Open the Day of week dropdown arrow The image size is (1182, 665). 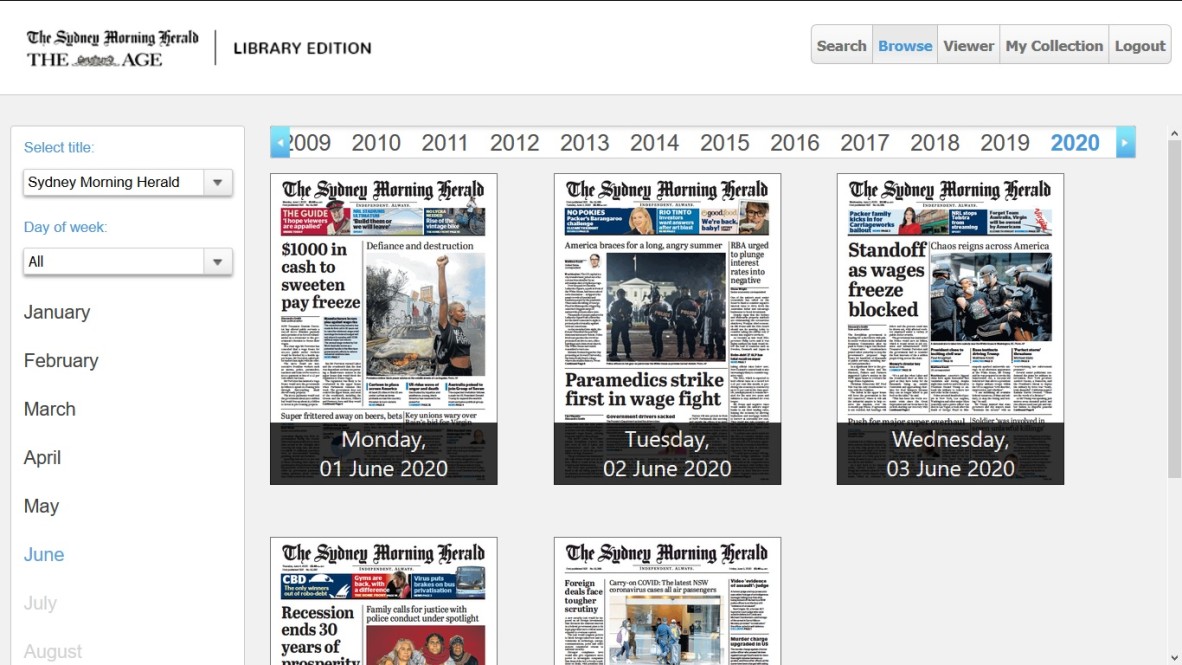tap(218, 262)
